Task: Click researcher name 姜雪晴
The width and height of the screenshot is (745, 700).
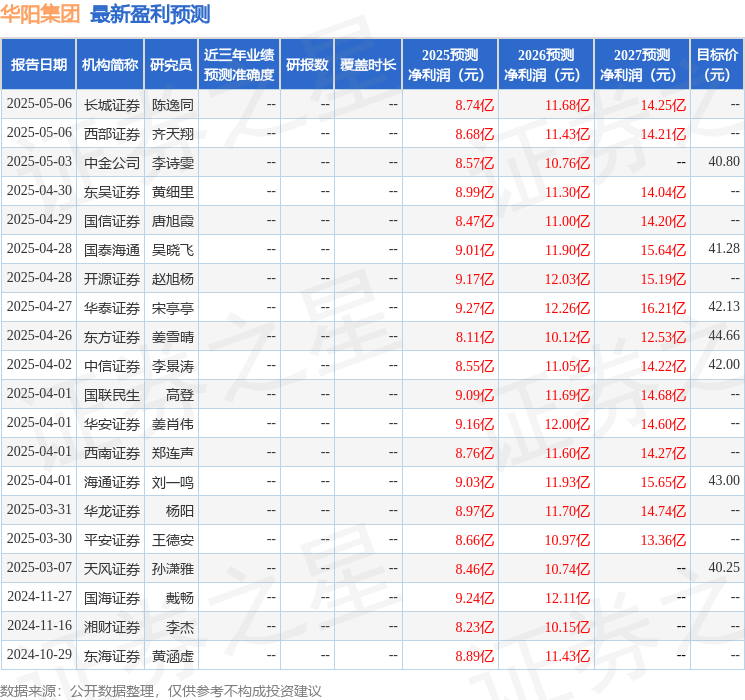Action: (172, 337)
